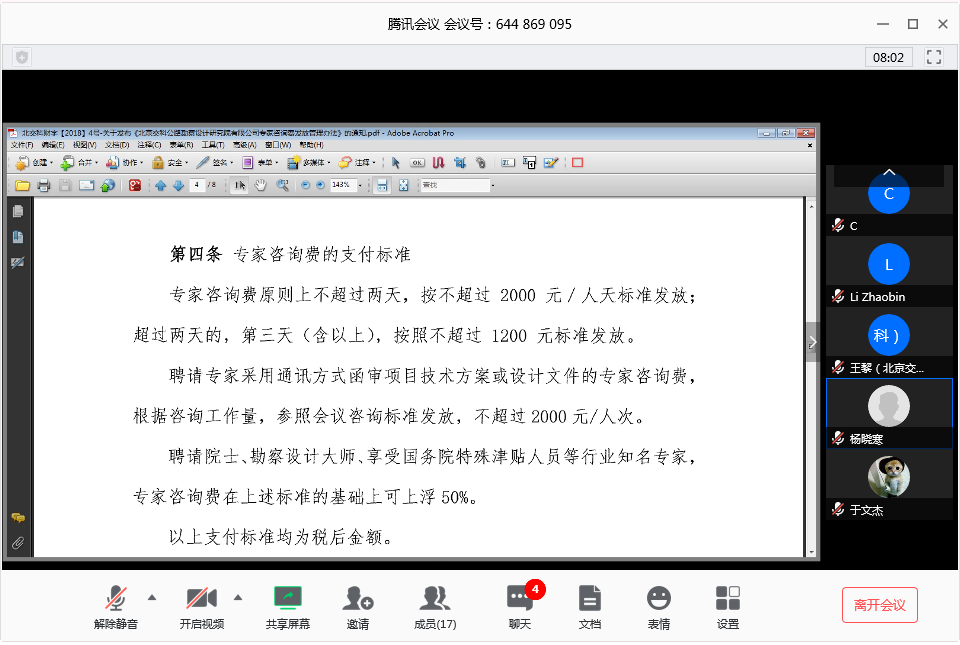Zoom in with plus button
Viewport: 960px width, 645px height.
pyautogui.click(x=320, y=185)
